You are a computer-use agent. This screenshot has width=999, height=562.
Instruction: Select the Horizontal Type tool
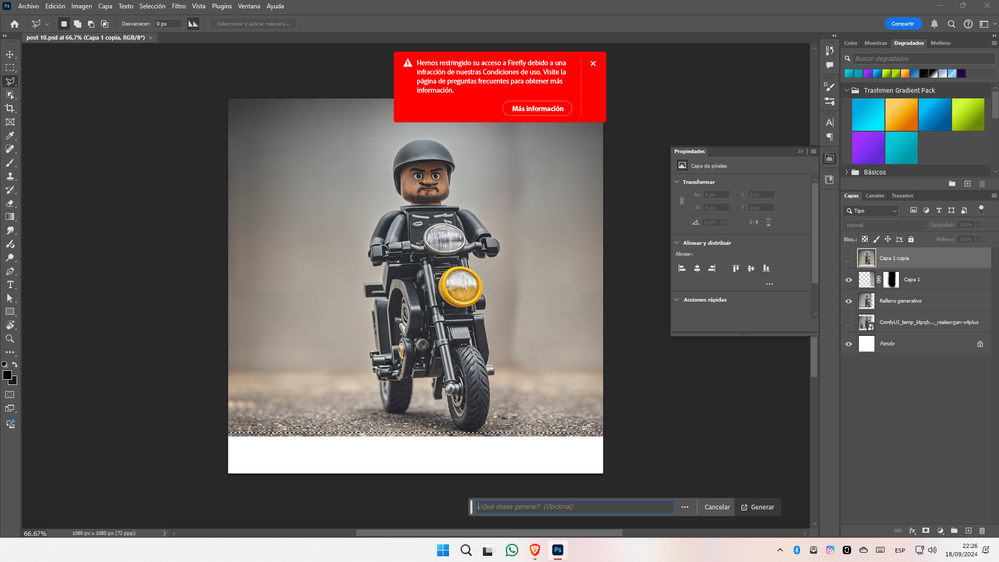click(x=10, y=285)
